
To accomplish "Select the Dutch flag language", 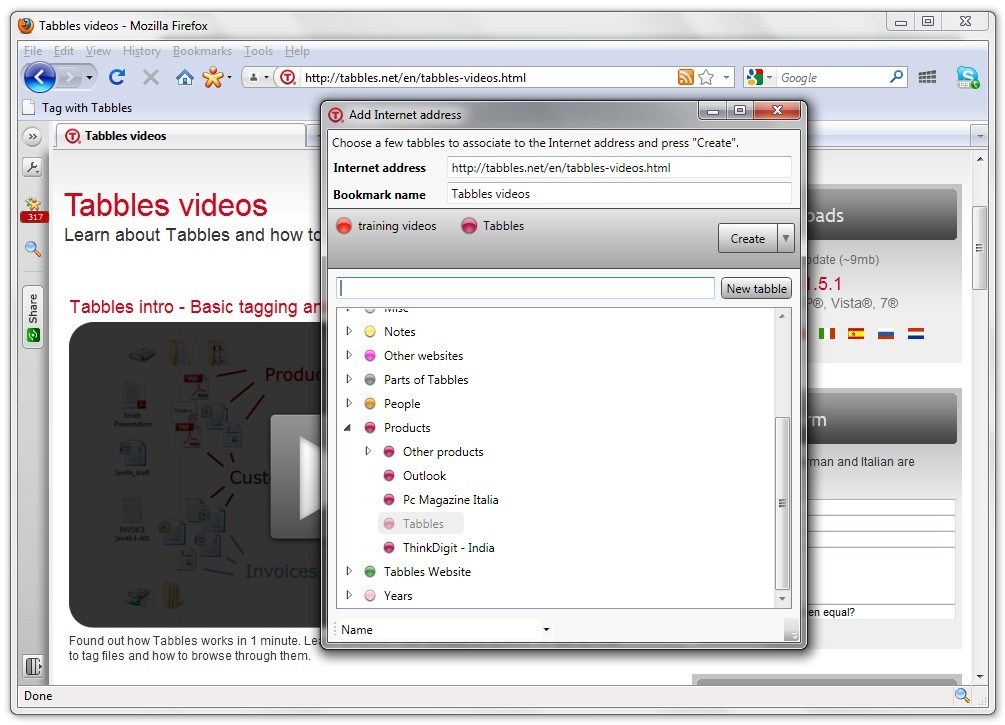I will coord(916,333).
